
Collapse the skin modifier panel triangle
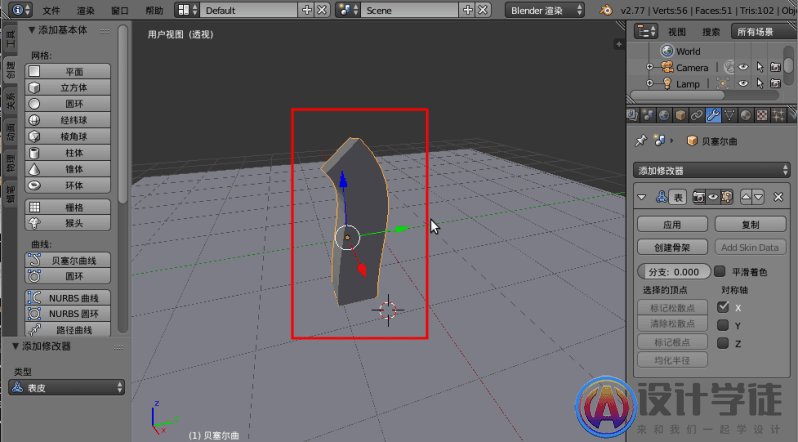click(642, 197)
